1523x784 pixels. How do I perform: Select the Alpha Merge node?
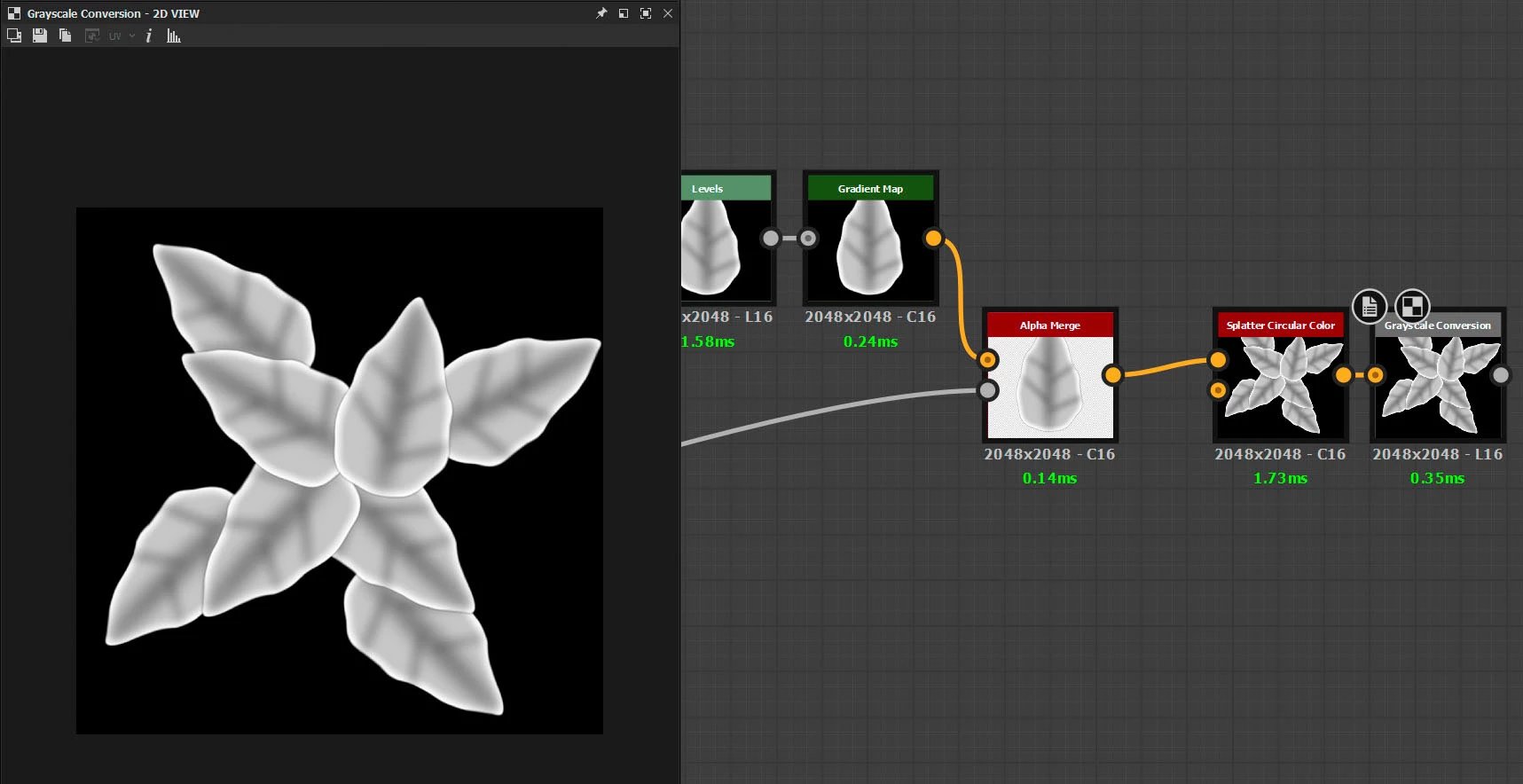(x=1050, y=374)
